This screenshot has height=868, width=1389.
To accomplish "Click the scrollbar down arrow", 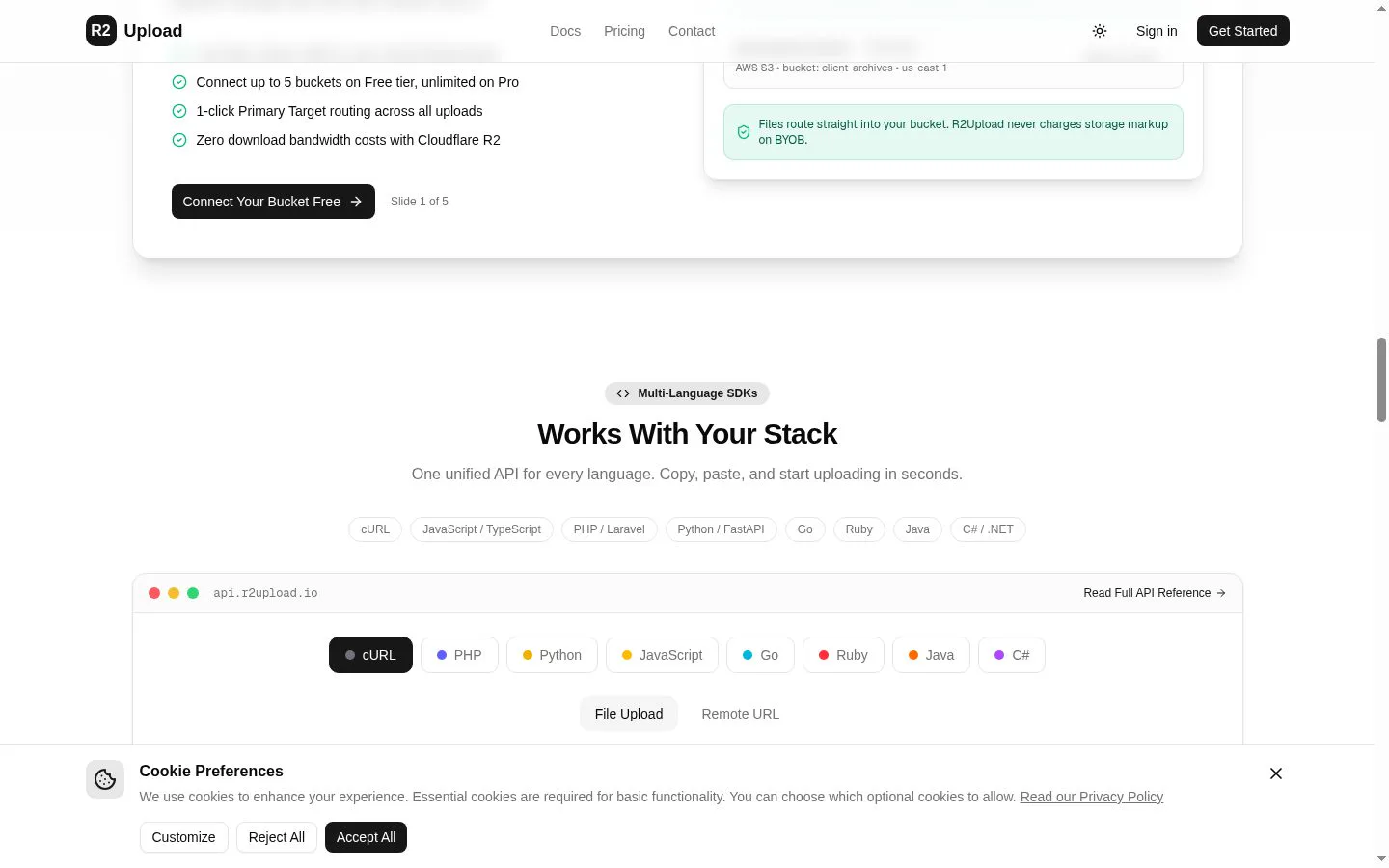I will (1381, 858).
